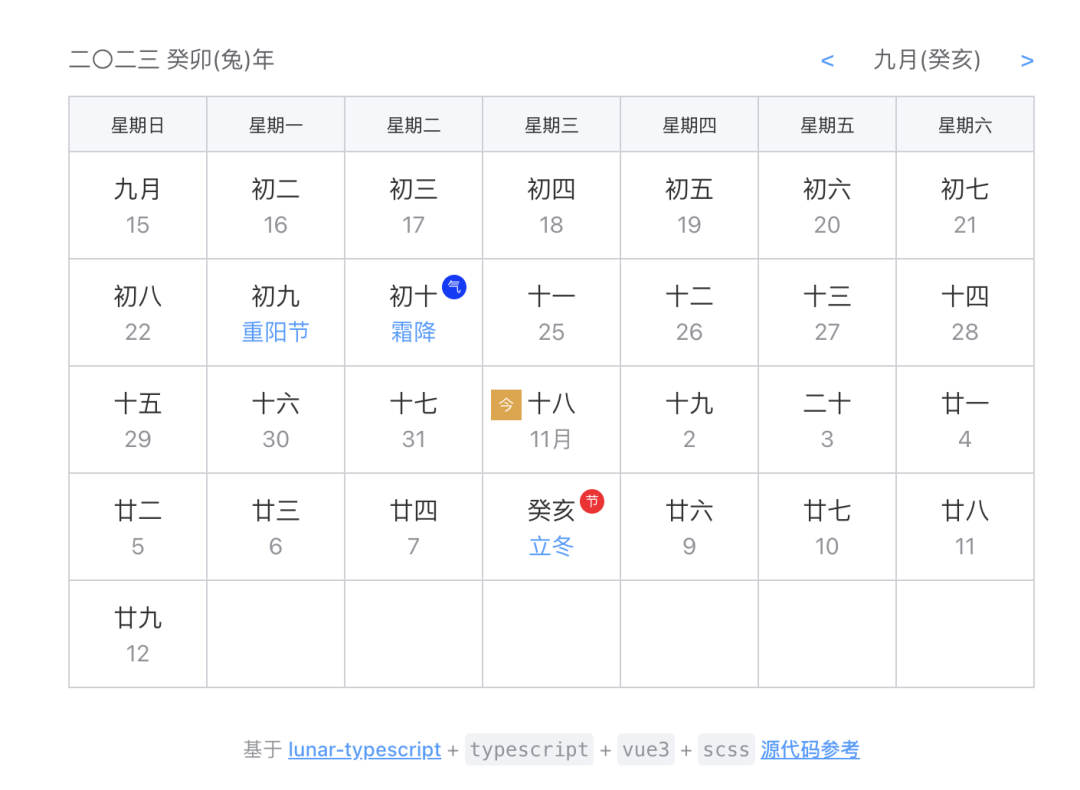
Task: Select the 立冬 day cell
Action: tap(551, 527)
